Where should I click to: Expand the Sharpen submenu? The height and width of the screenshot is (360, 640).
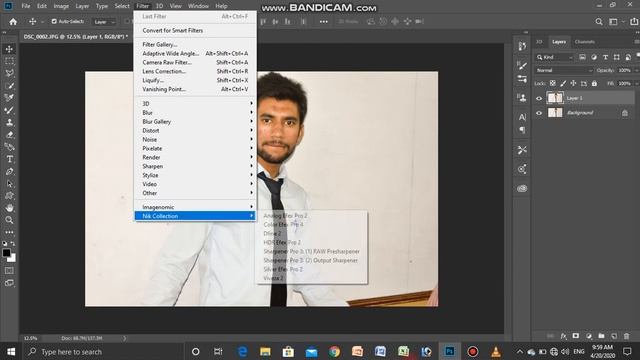195,167
